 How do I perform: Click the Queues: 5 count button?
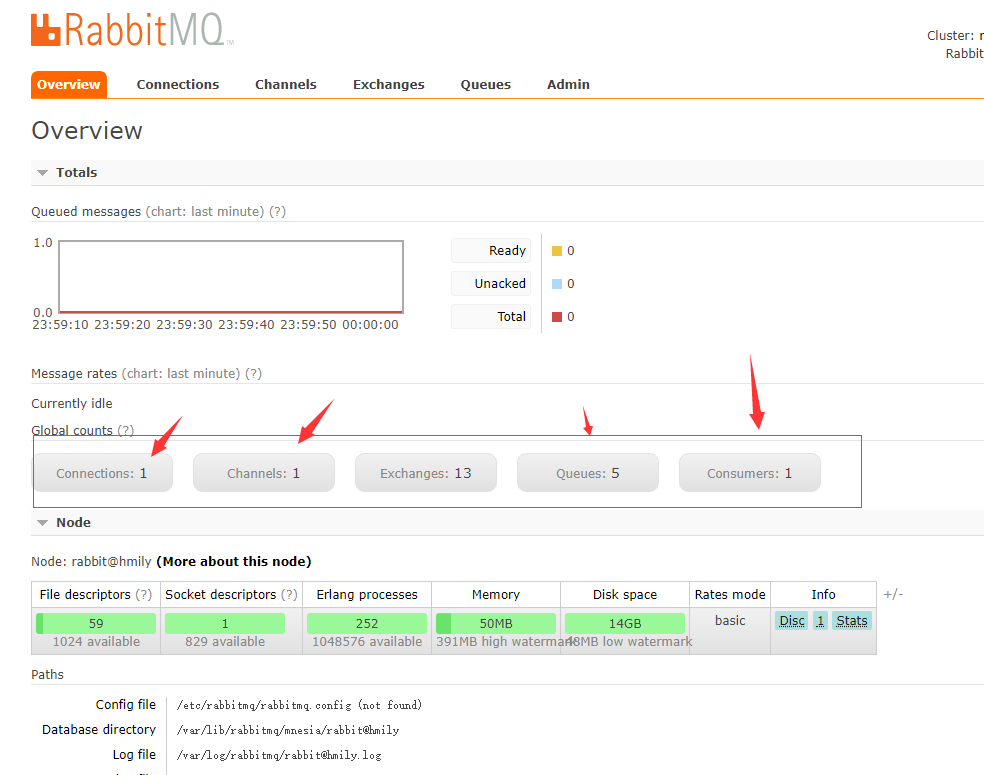[x=587, y=473]
